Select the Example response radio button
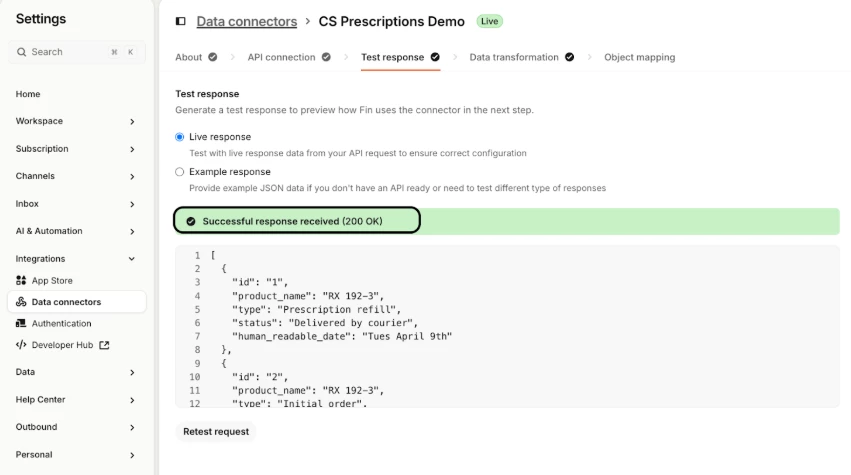Screen dimensions: 851x475 (180, 172)
